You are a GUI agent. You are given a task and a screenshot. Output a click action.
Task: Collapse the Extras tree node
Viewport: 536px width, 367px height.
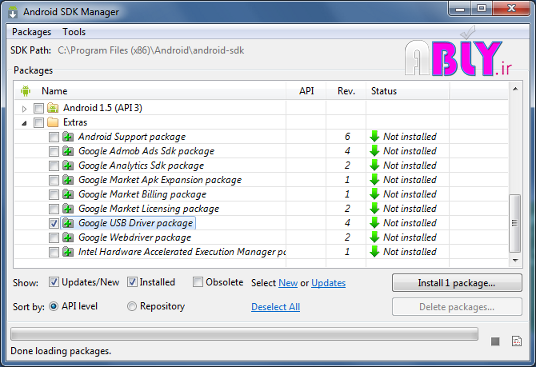pos(24,123)
